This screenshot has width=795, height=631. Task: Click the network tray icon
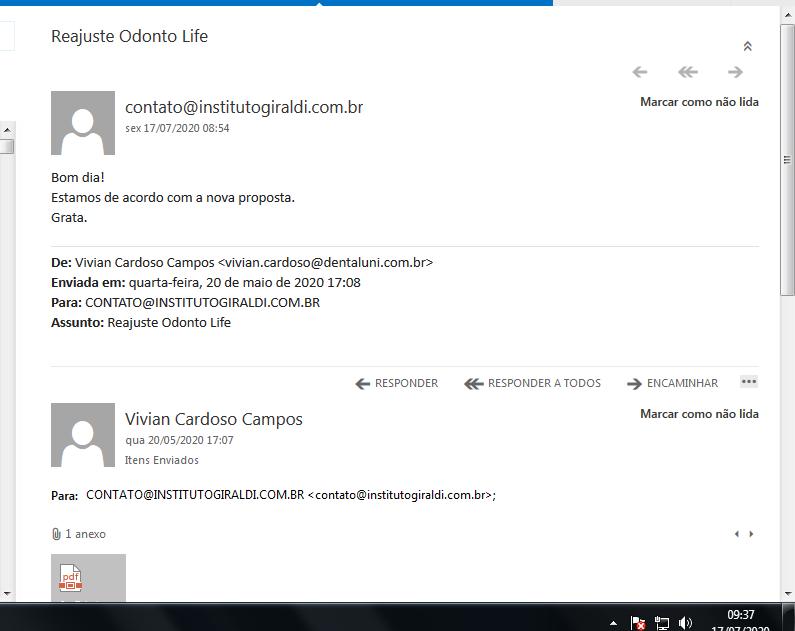click(x=662, y=623)
